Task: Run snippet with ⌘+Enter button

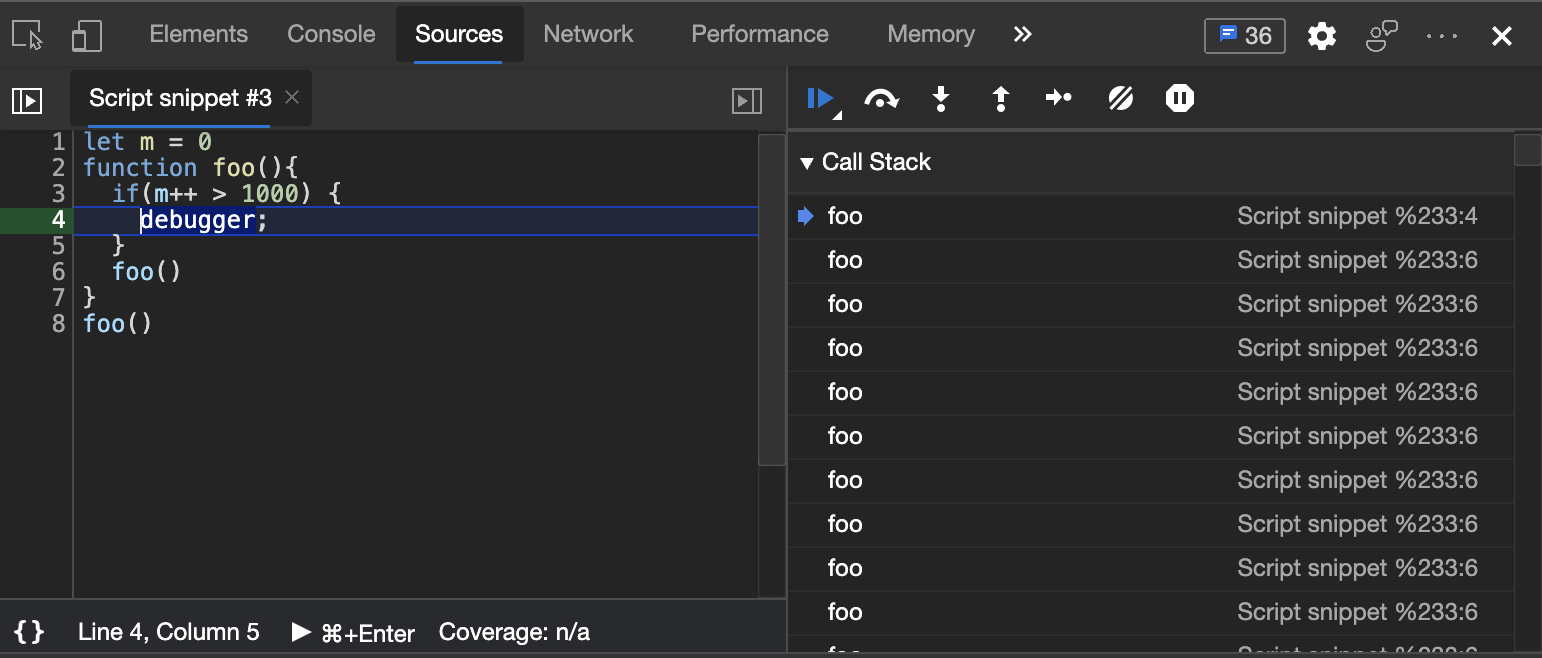Action: [353, 632]
